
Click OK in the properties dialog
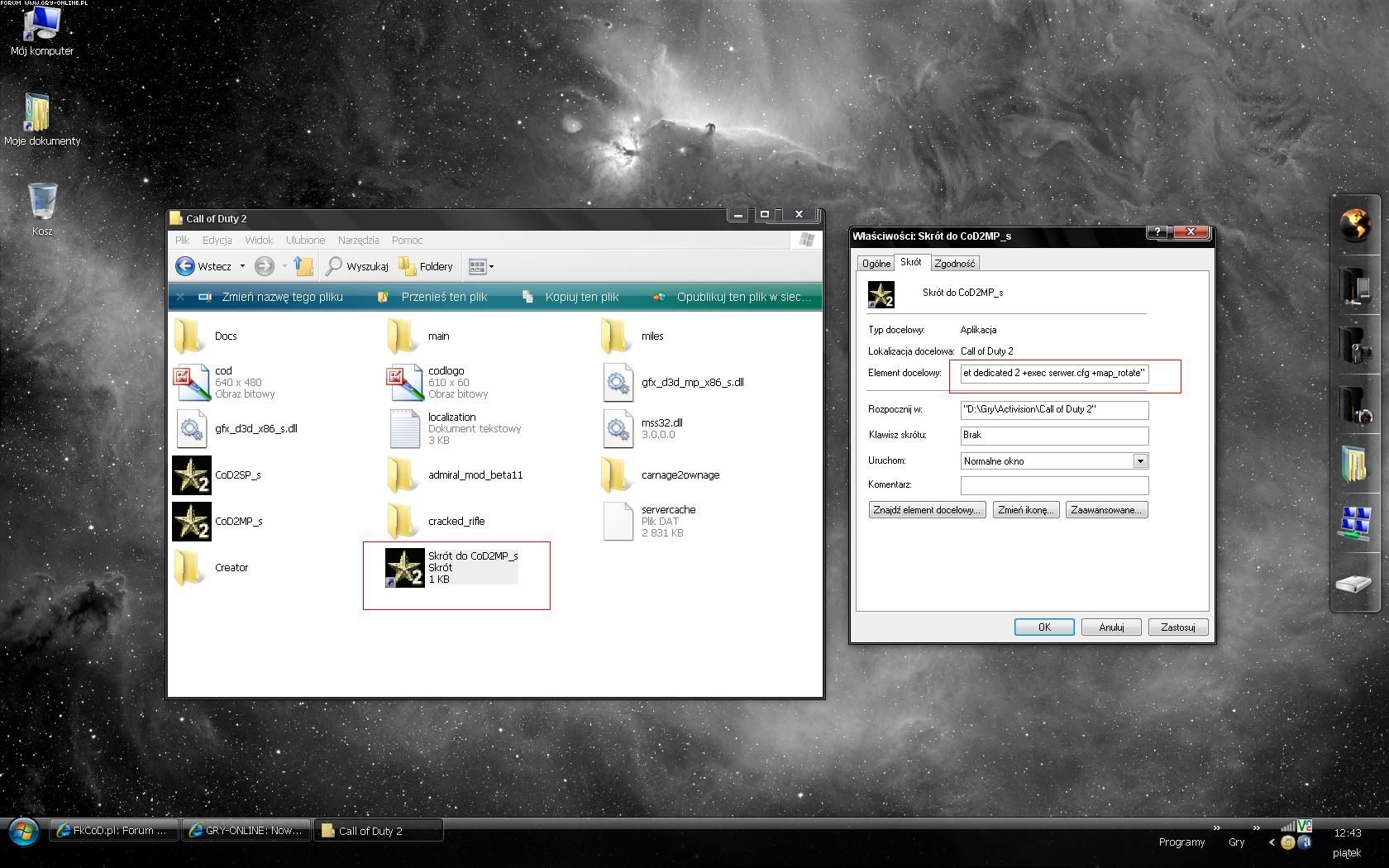point(1044,627)
